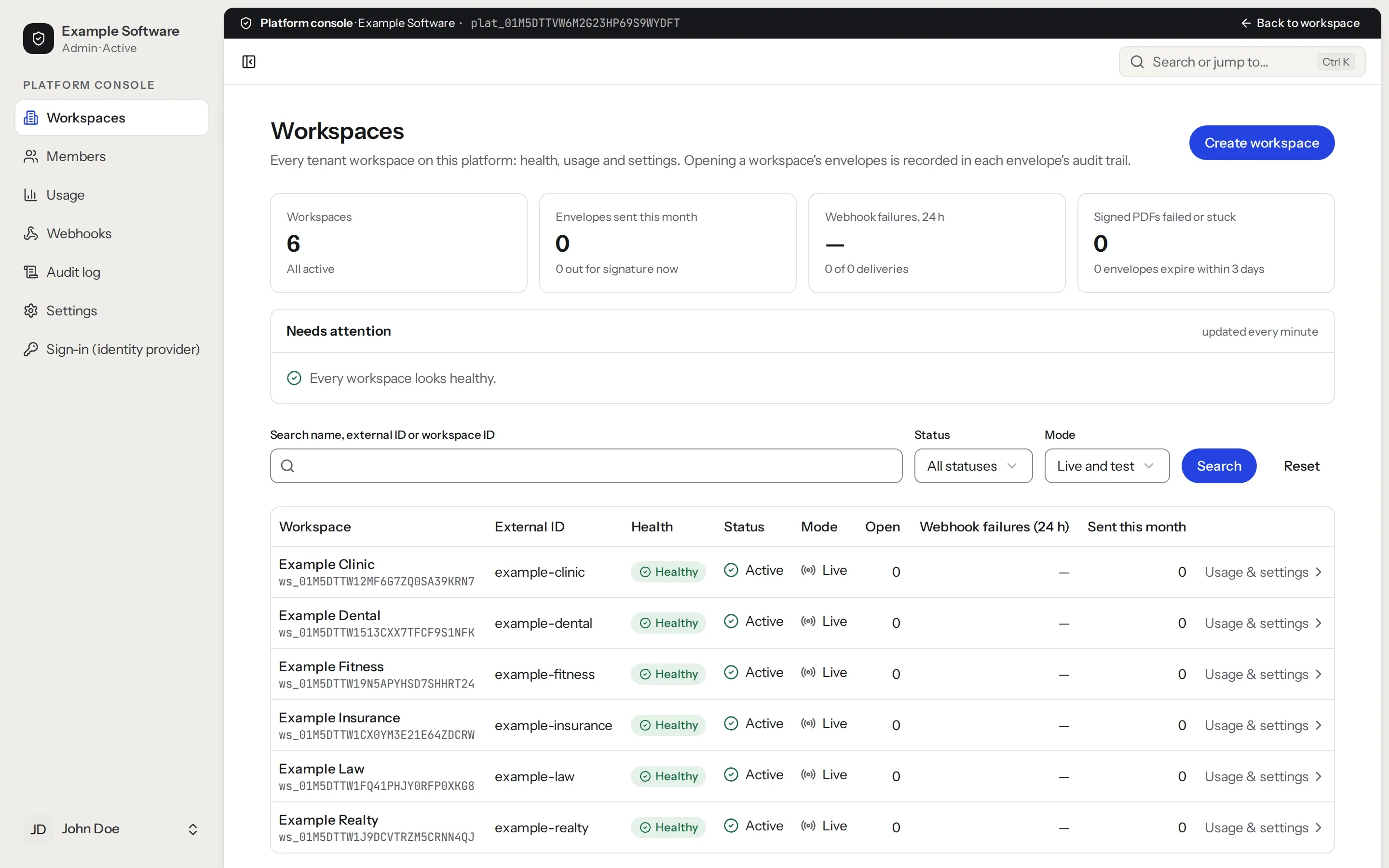Image resolution: width=1389 pixels, height=868 pixels.
Task: Click the Webhook failures, 24 h card
Action: click(937, 243)
